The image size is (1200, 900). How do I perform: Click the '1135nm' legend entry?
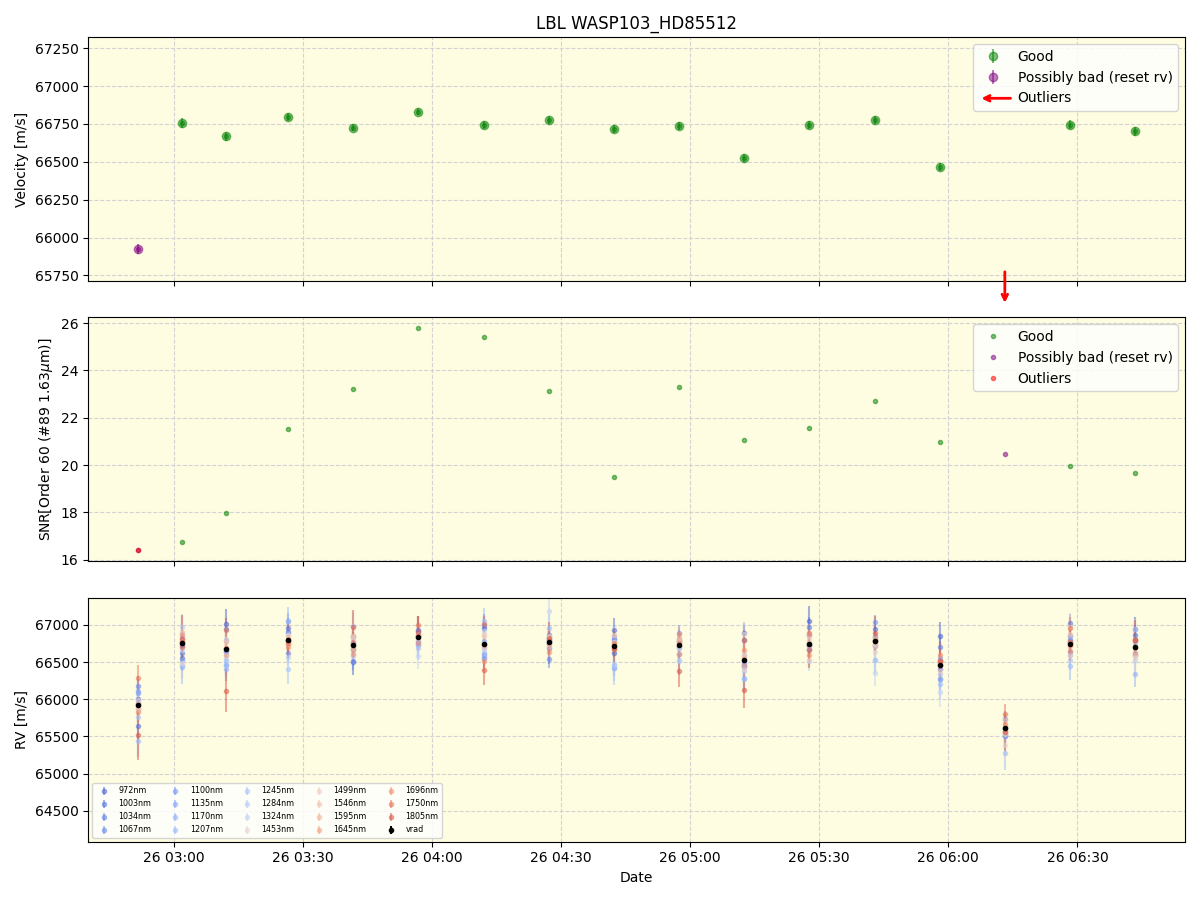[207, 803]
